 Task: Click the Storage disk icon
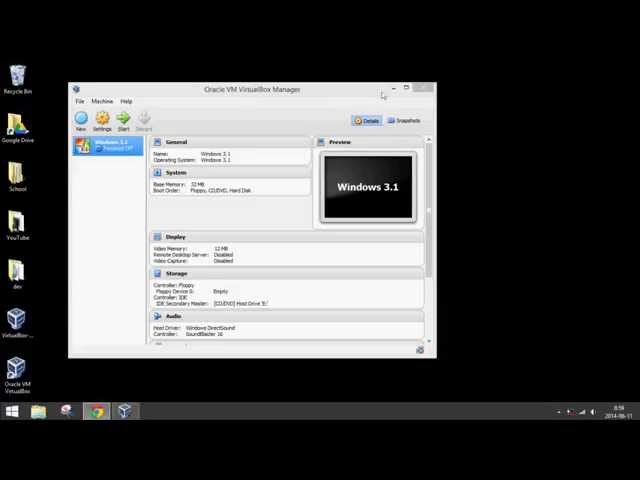pyautogui.click(x=157, y=274)
